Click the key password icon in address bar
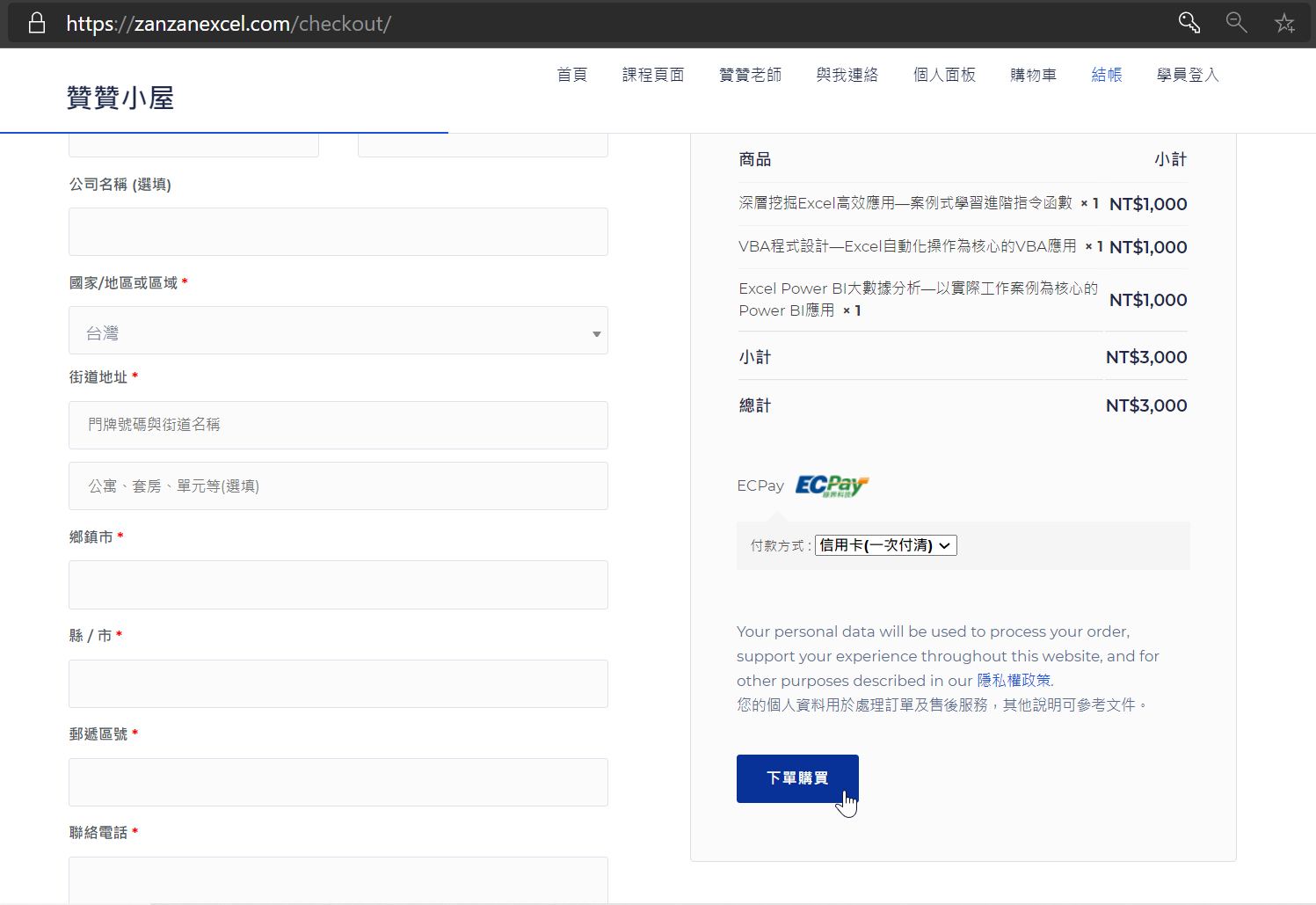Image resolution: width=1316 pixels, height=905 pixels. click(1189, 23)
